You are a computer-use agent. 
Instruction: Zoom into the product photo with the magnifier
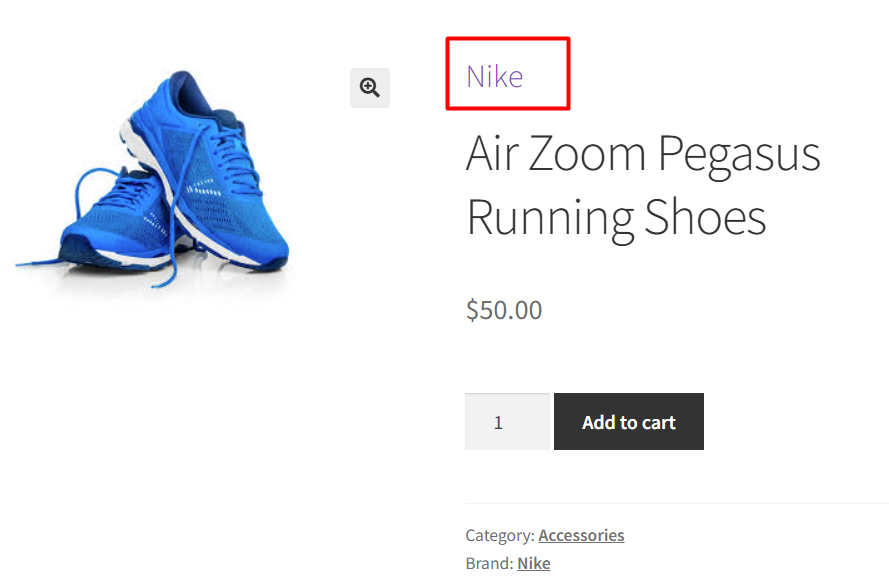point(369,87)
